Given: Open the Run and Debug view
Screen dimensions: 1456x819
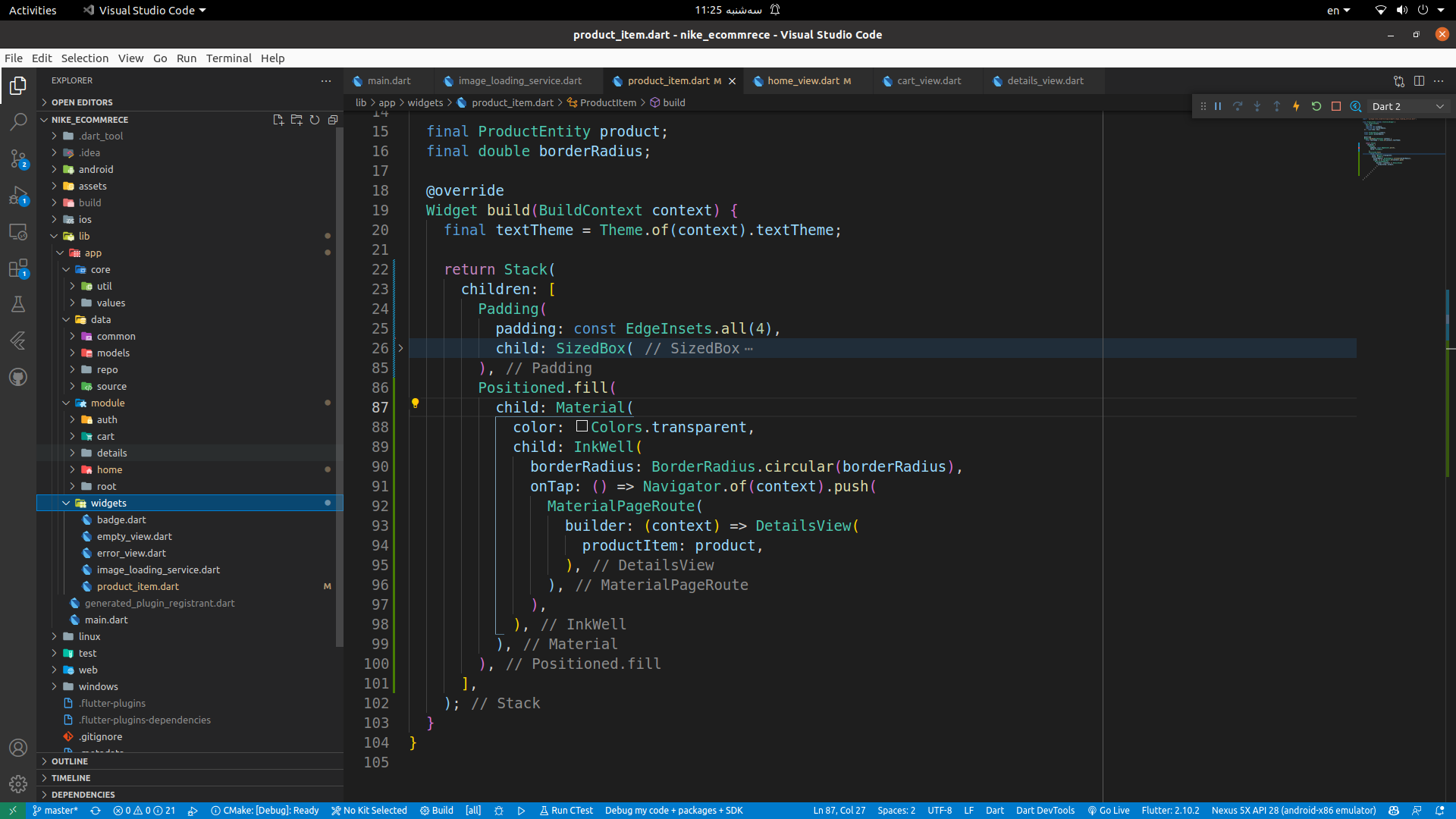Looking at the screenshot, I should coord(18,196).
